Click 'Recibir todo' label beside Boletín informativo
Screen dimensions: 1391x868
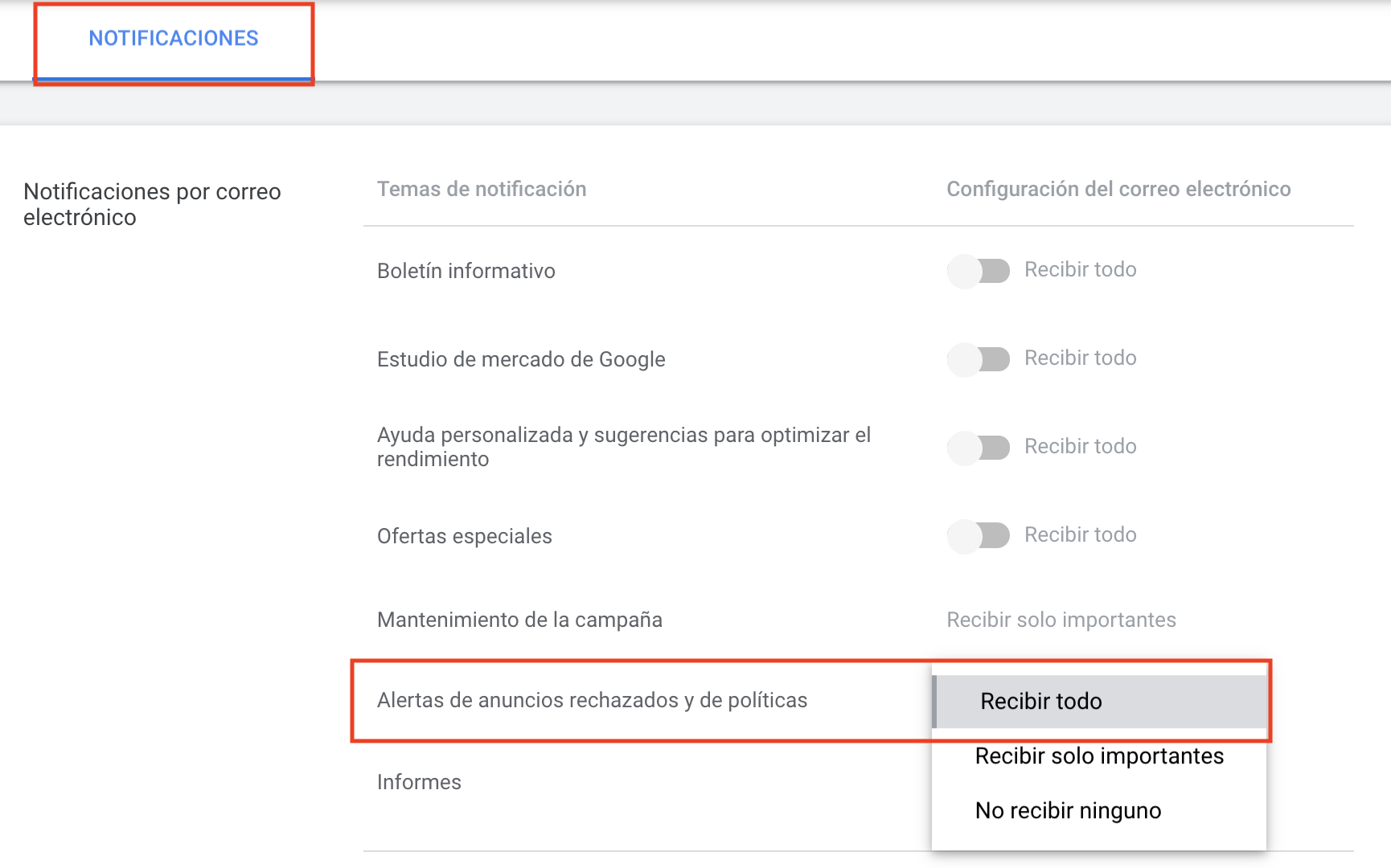tap(1080, 269)
